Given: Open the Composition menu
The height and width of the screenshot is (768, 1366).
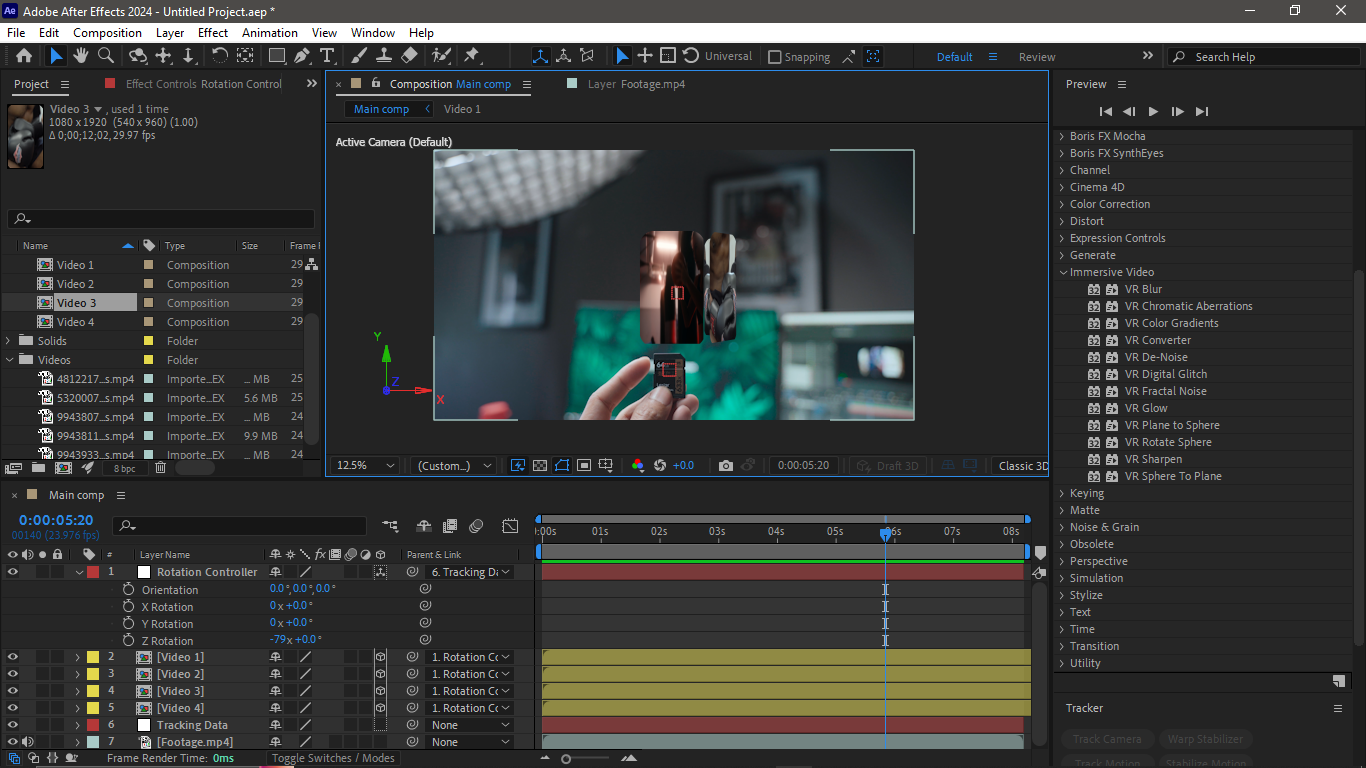Looking at the screenshot, I should click(107, 33).
